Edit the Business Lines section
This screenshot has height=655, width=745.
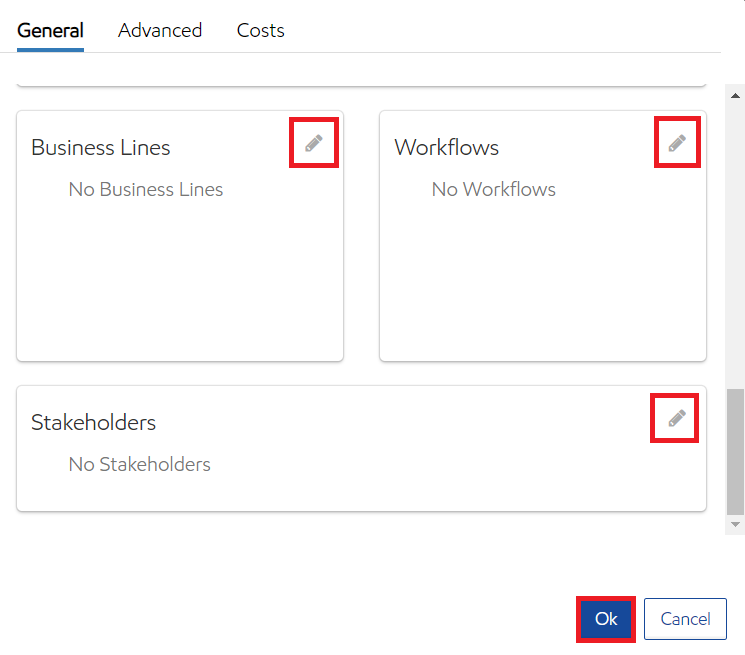tap(314, 143)
